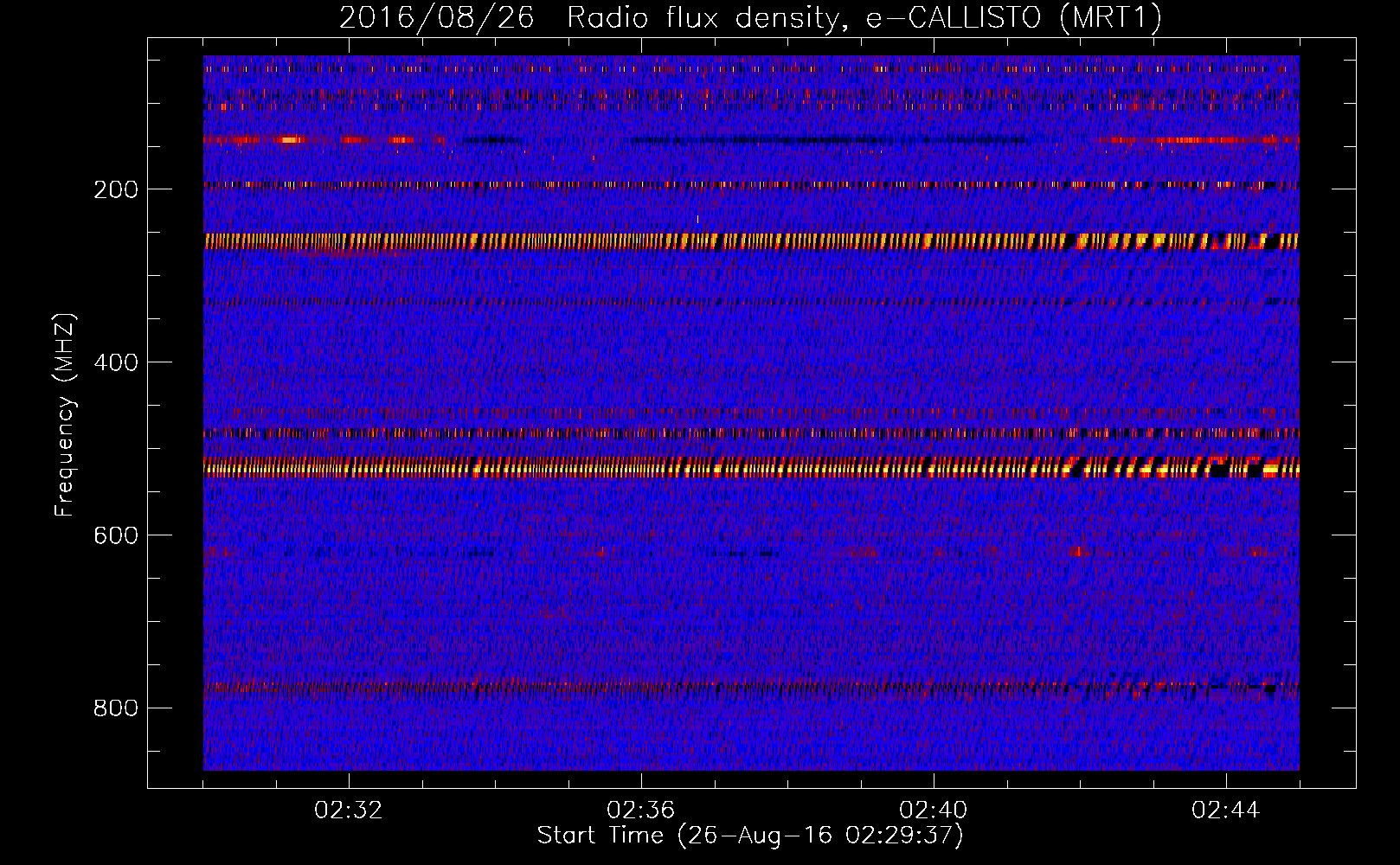Select the "Frequency (MHZ)" y-axis label

pos(65,415)
